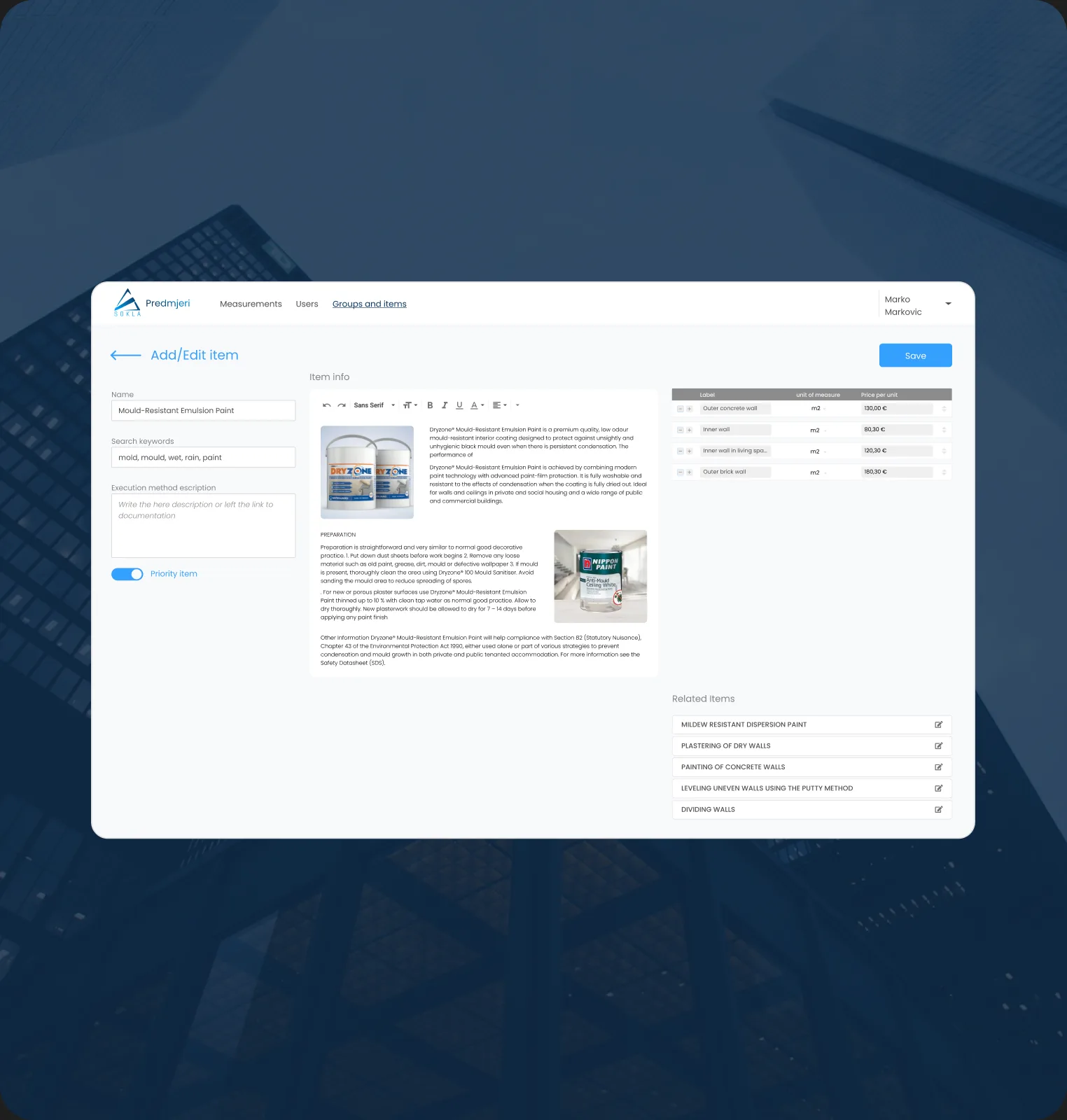Screen dimensions: 1067x1120
Task: Add a row after Outer brick wall with plus
Action: pyautogui.click(x=690, y=472)
